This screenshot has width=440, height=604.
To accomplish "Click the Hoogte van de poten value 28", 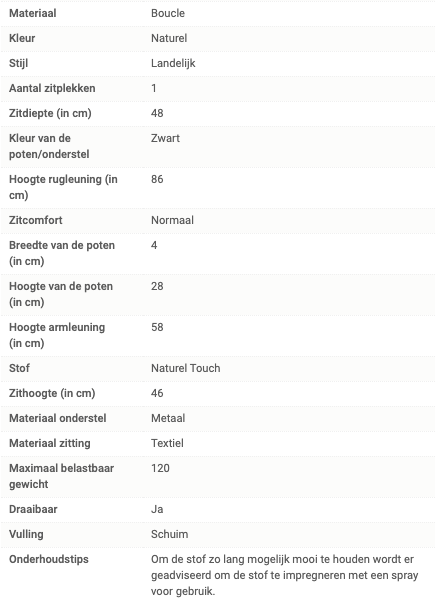I will (157, 286).
